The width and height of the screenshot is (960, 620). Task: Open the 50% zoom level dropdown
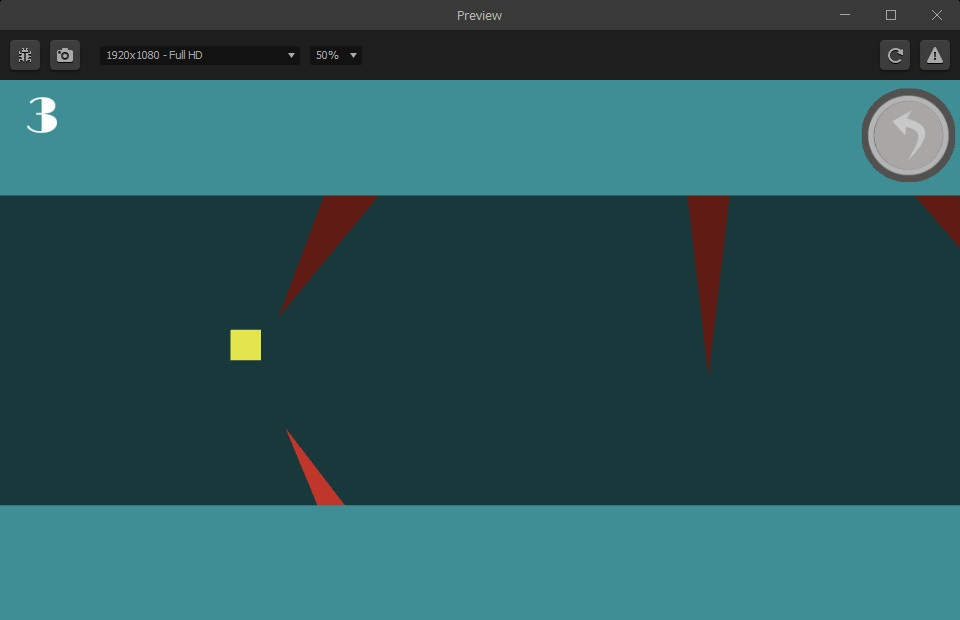336,55
